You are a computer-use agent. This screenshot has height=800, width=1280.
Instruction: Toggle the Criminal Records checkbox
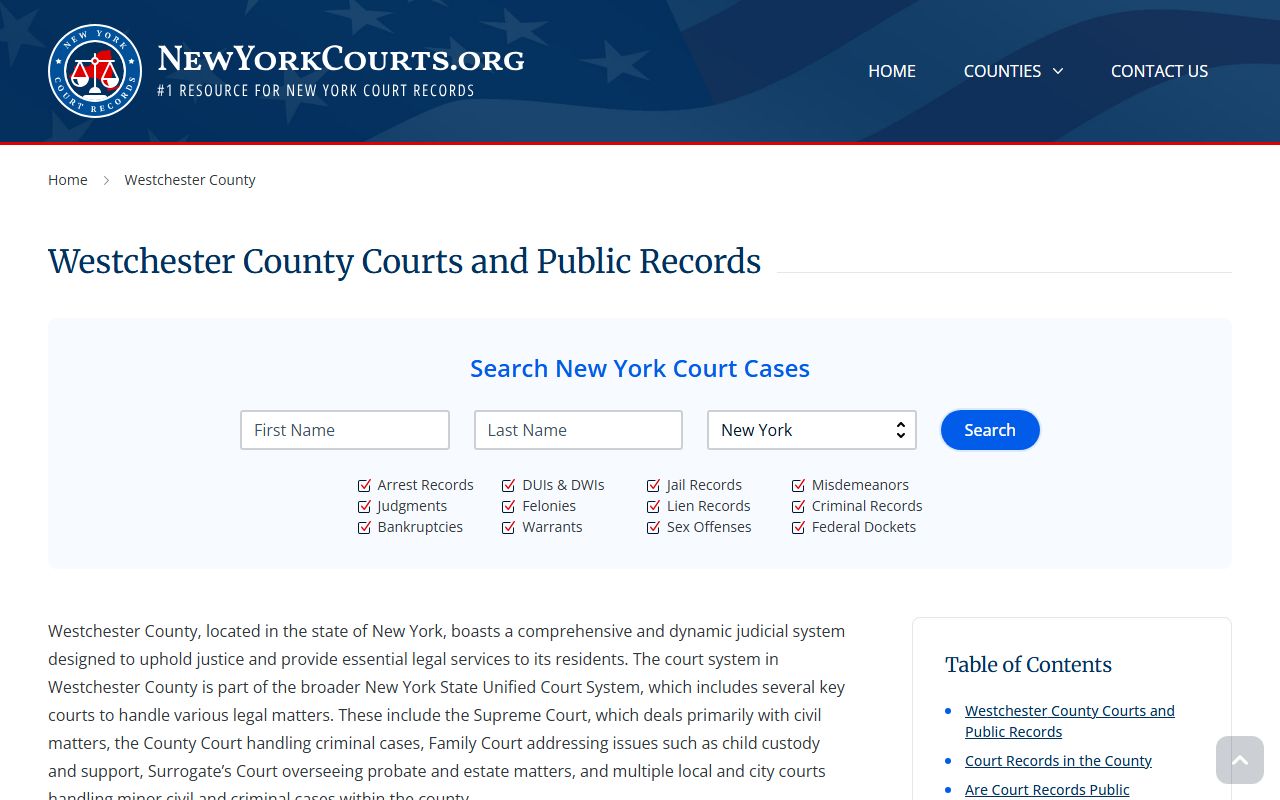tap(799, 506)
